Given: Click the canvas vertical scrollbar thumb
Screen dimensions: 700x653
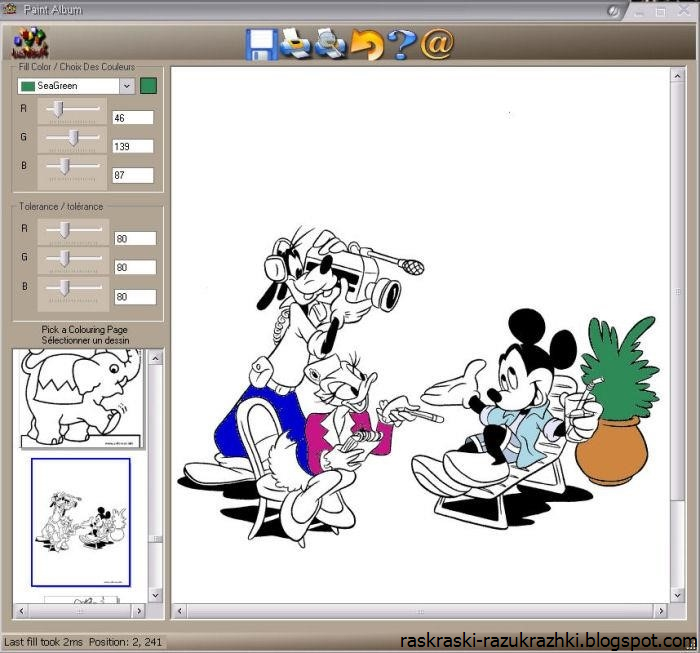Looking at the screenshot, I should pos(677,292).
